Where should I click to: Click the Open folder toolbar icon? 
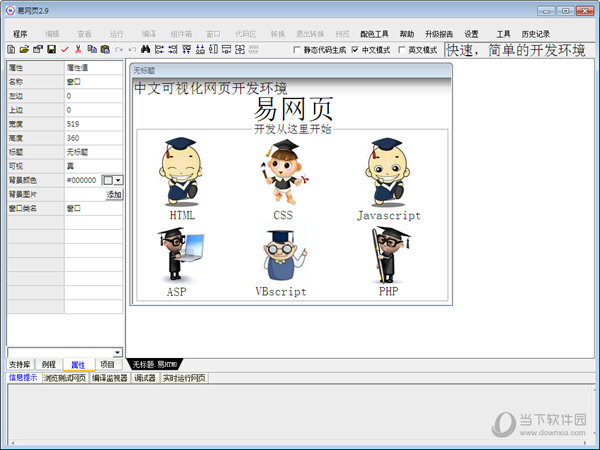[24, 49]
